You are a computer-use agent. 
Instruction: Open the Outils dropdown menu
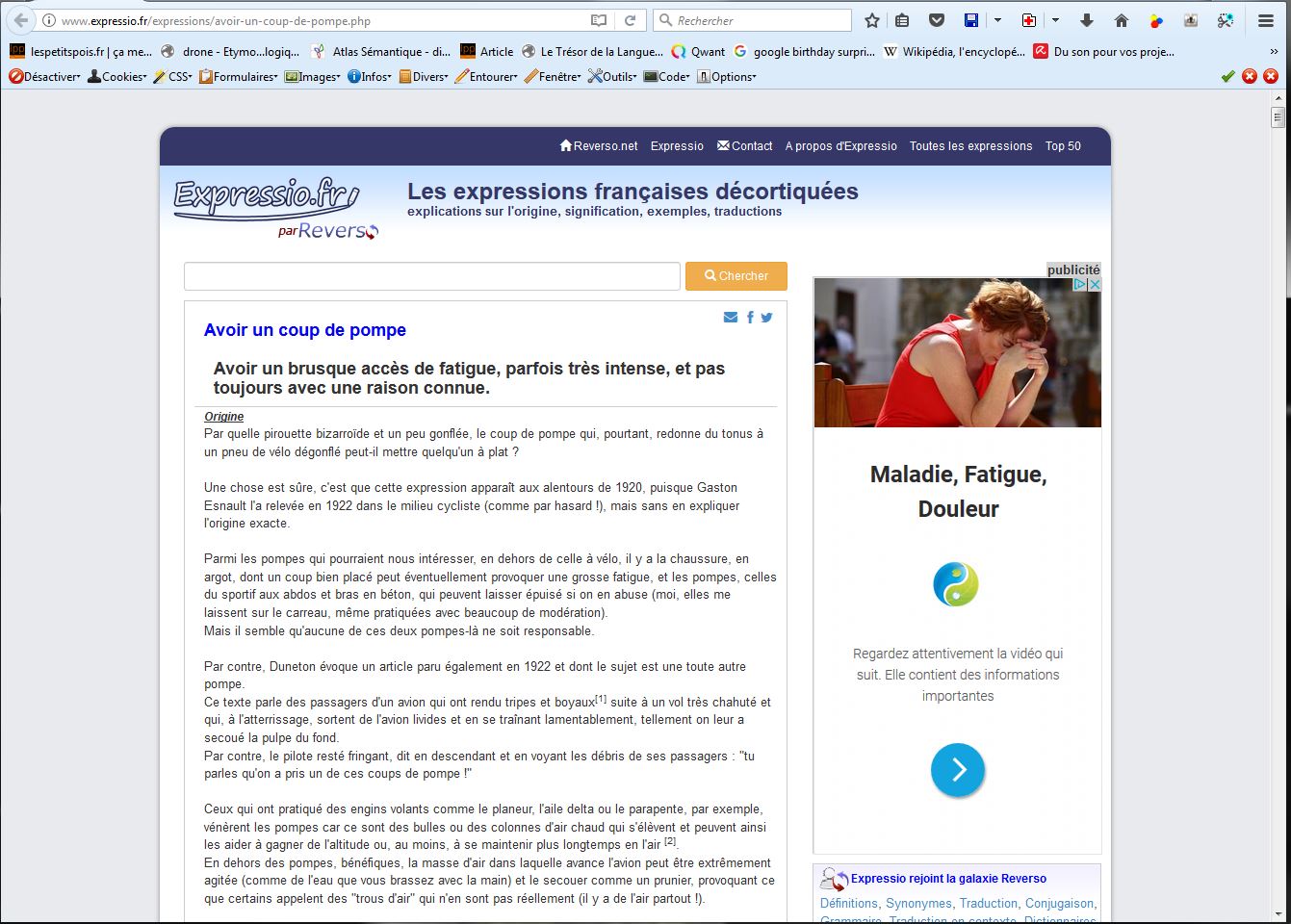[612, 76]
